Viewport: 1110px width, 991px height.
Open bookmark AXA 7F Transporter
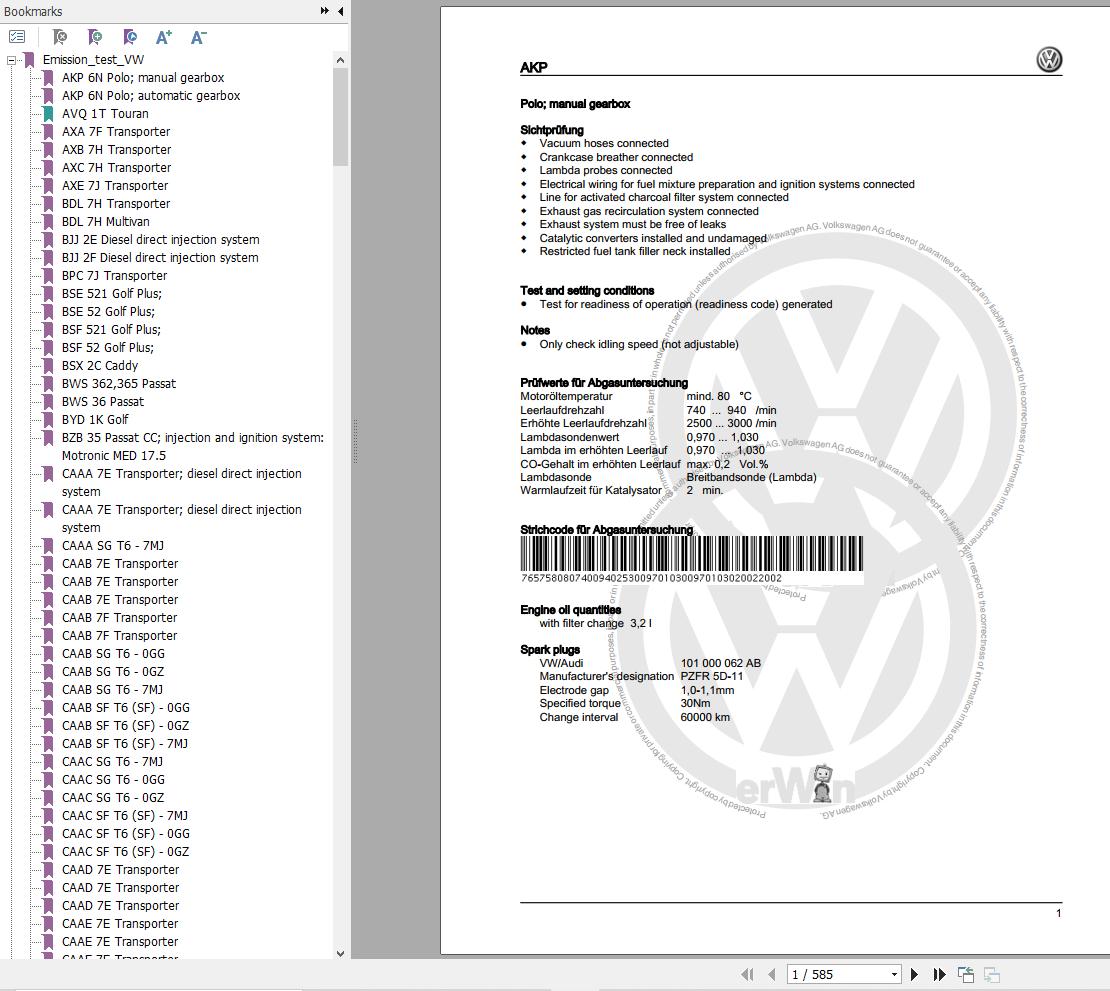[116, 132]
